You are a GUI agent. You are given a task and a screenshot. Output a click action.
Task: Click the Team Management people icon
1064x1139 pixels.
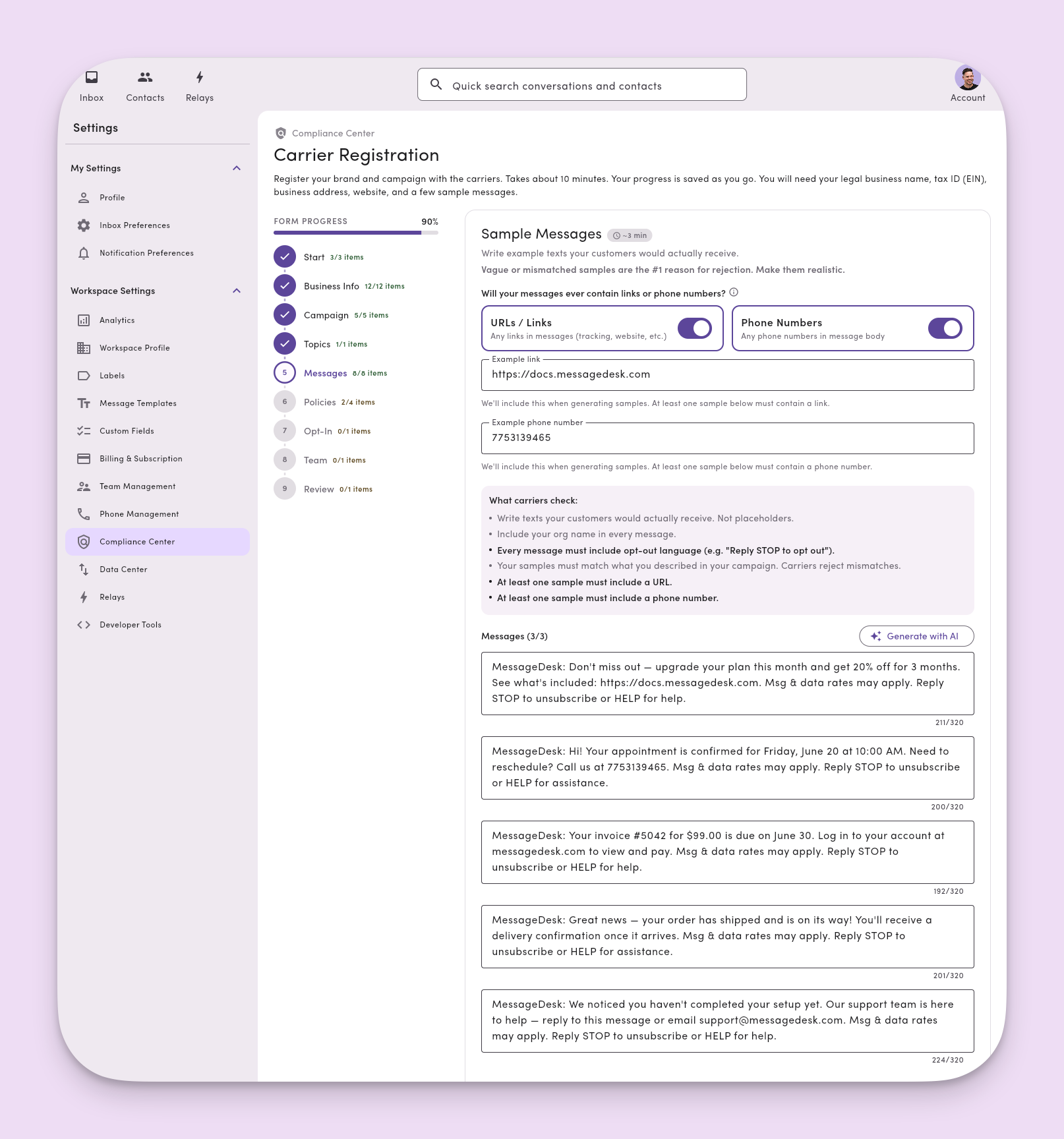[x=84, y=486]
